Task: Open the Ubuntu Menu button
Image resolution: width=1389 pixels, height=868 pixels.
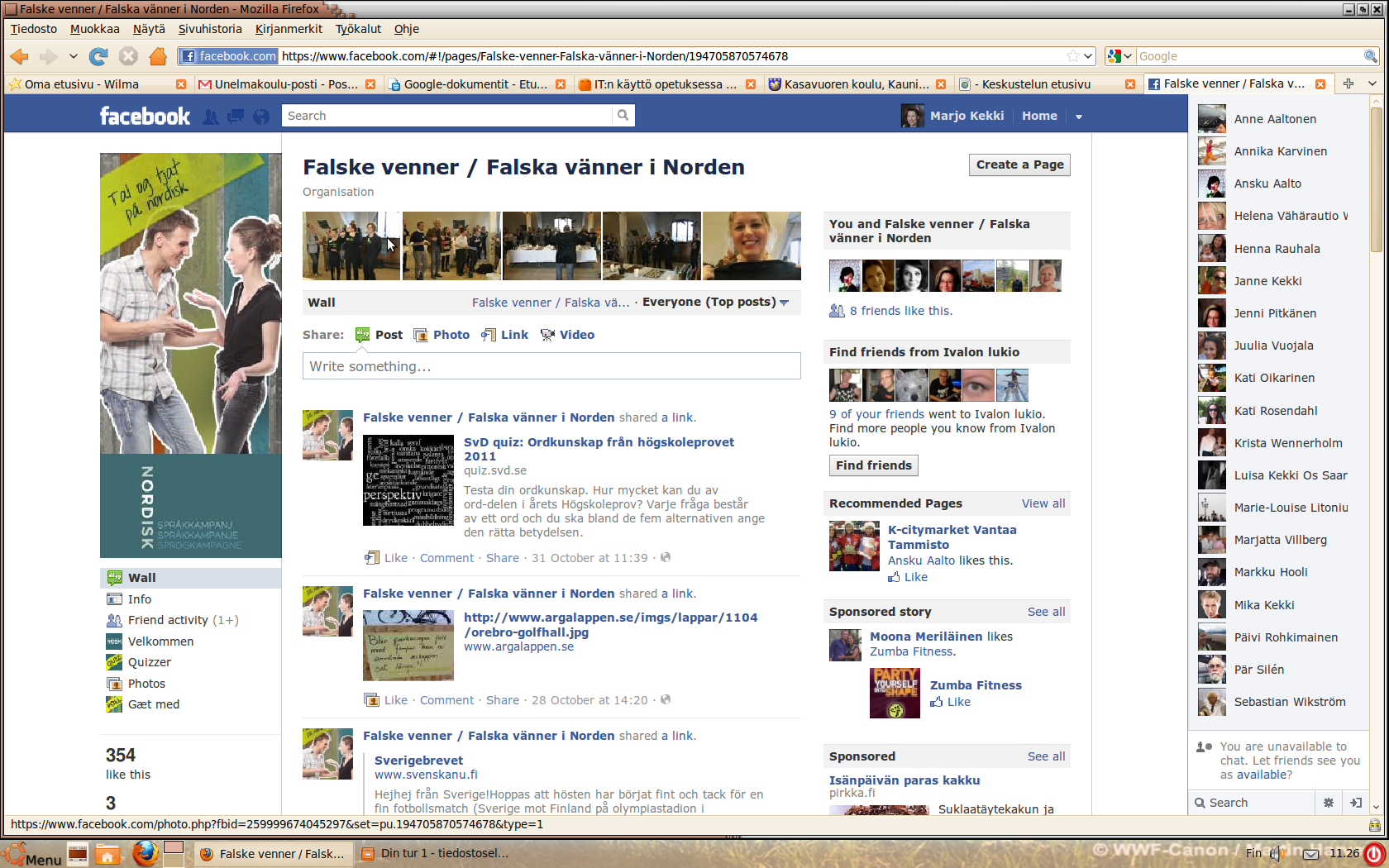Action: tap(32, 856)
